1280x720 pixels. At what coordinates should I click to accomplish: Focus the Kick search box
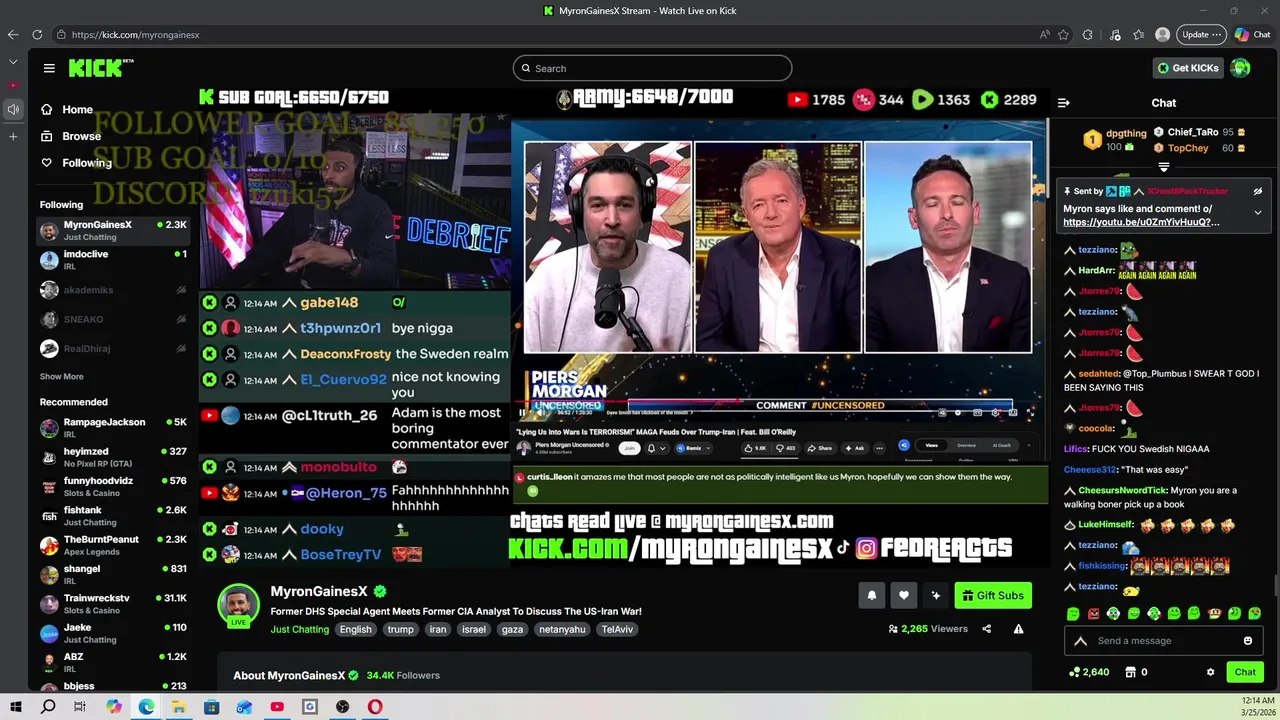(652, 68)
